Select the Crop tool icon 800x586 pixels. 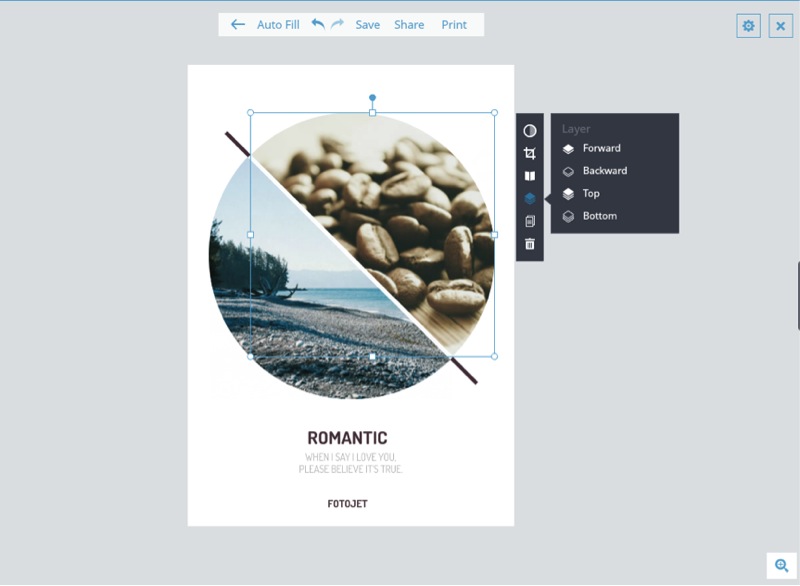(530, 153)
